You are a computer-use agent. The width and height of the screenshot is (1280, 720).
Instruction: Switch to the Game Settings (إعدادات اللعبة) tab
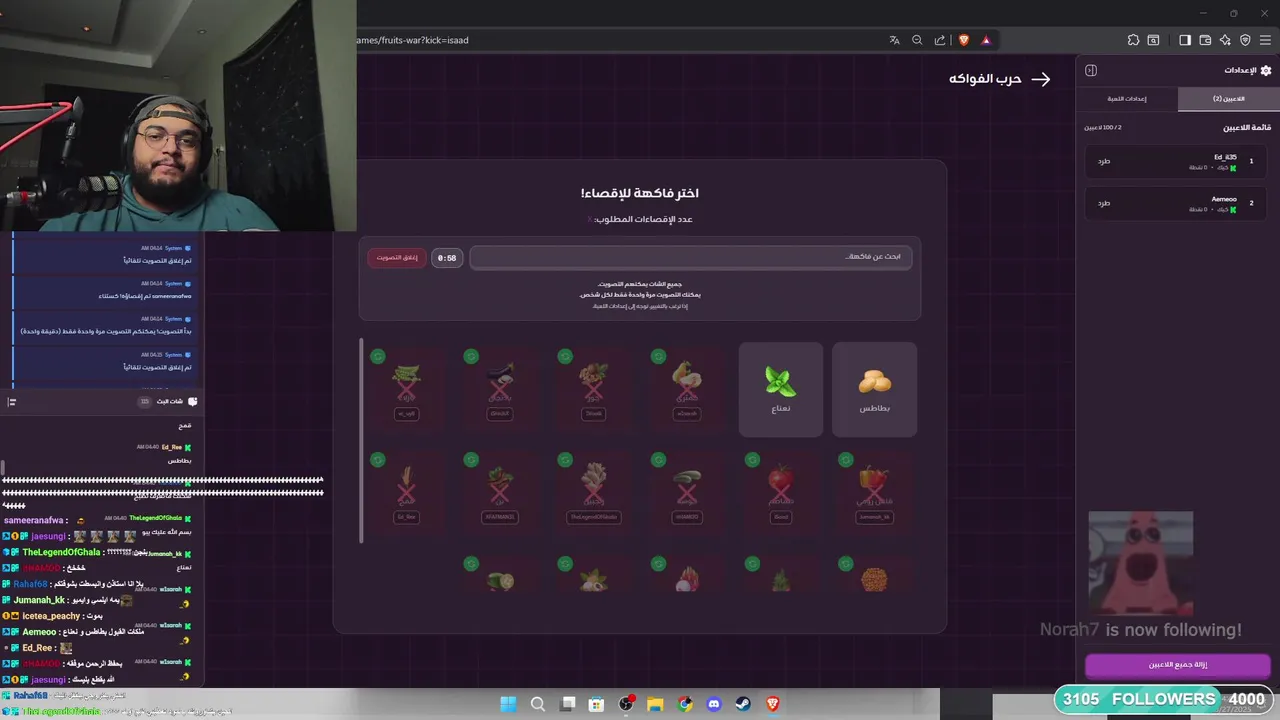click(1127, 99)
